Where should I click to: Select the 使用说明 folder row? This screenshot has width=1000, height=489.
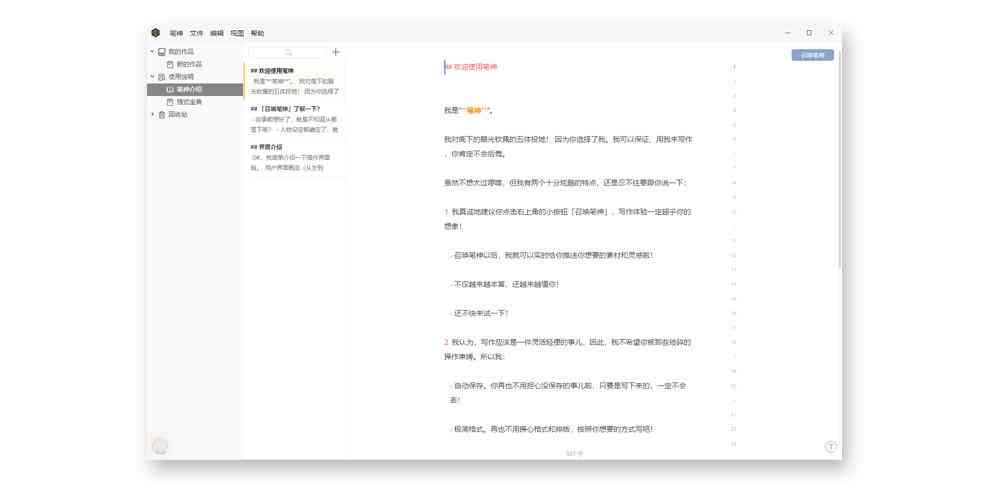pyautogui.click(x=195, y=77)
